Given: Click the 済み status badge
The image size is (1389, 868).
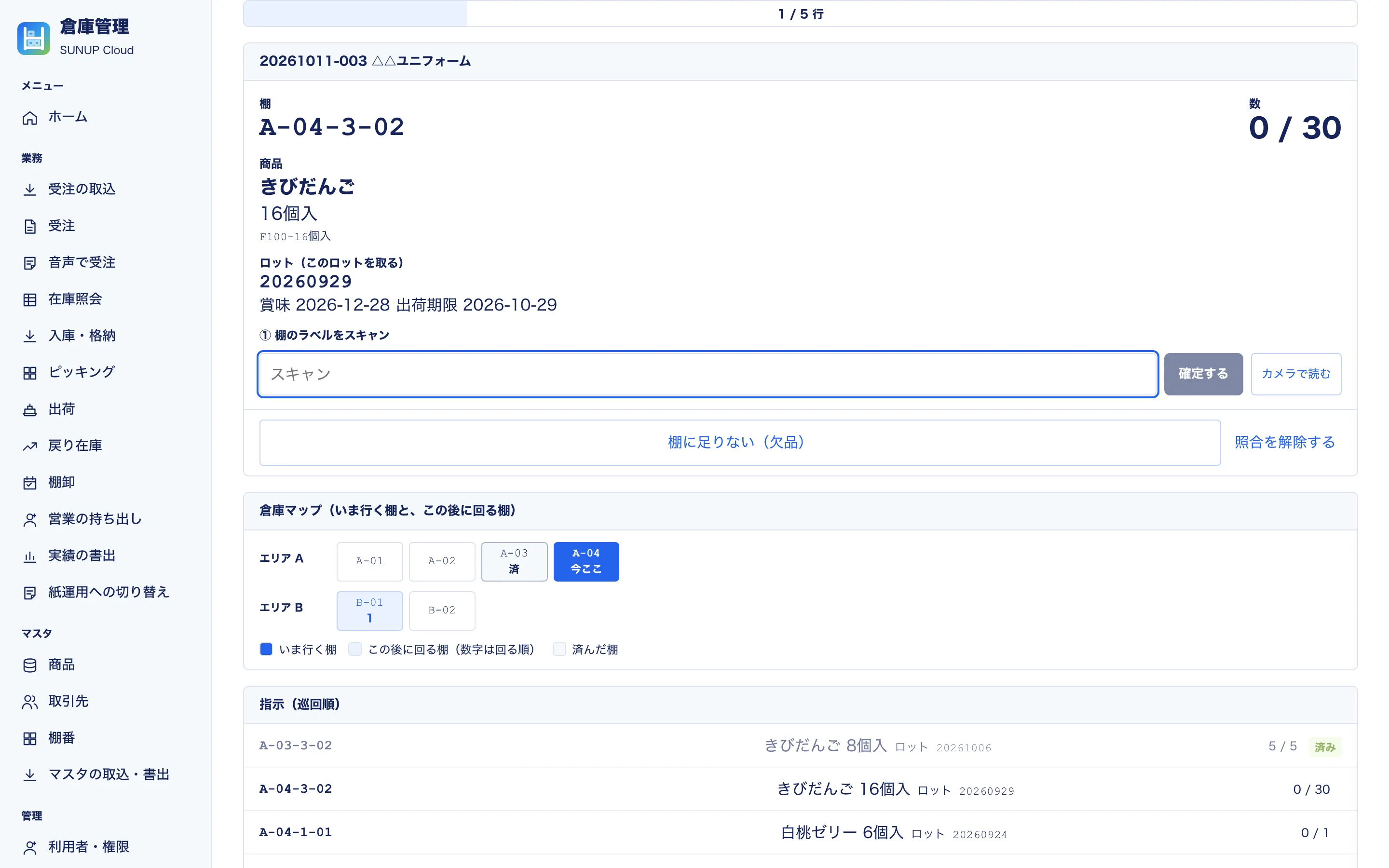Looking at the screenshot, I should (x=1325, y=747).
